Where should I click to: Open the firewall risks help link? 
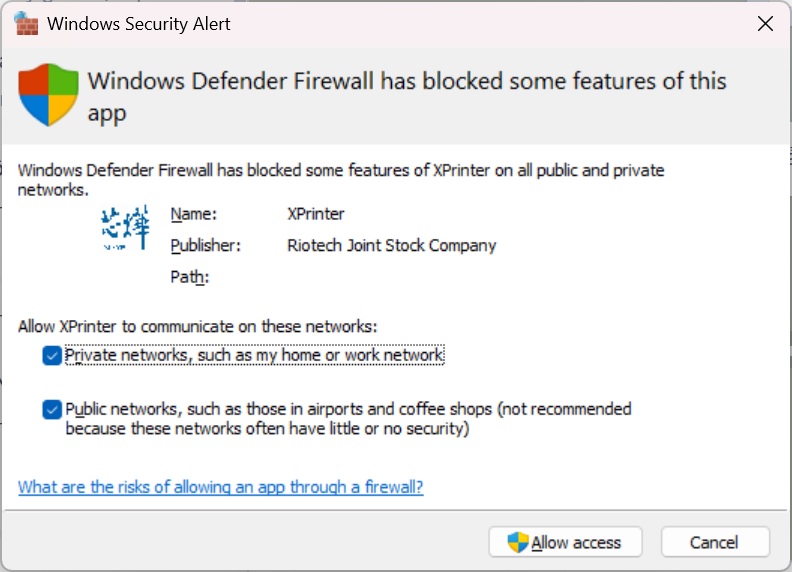tap(220, 487)
